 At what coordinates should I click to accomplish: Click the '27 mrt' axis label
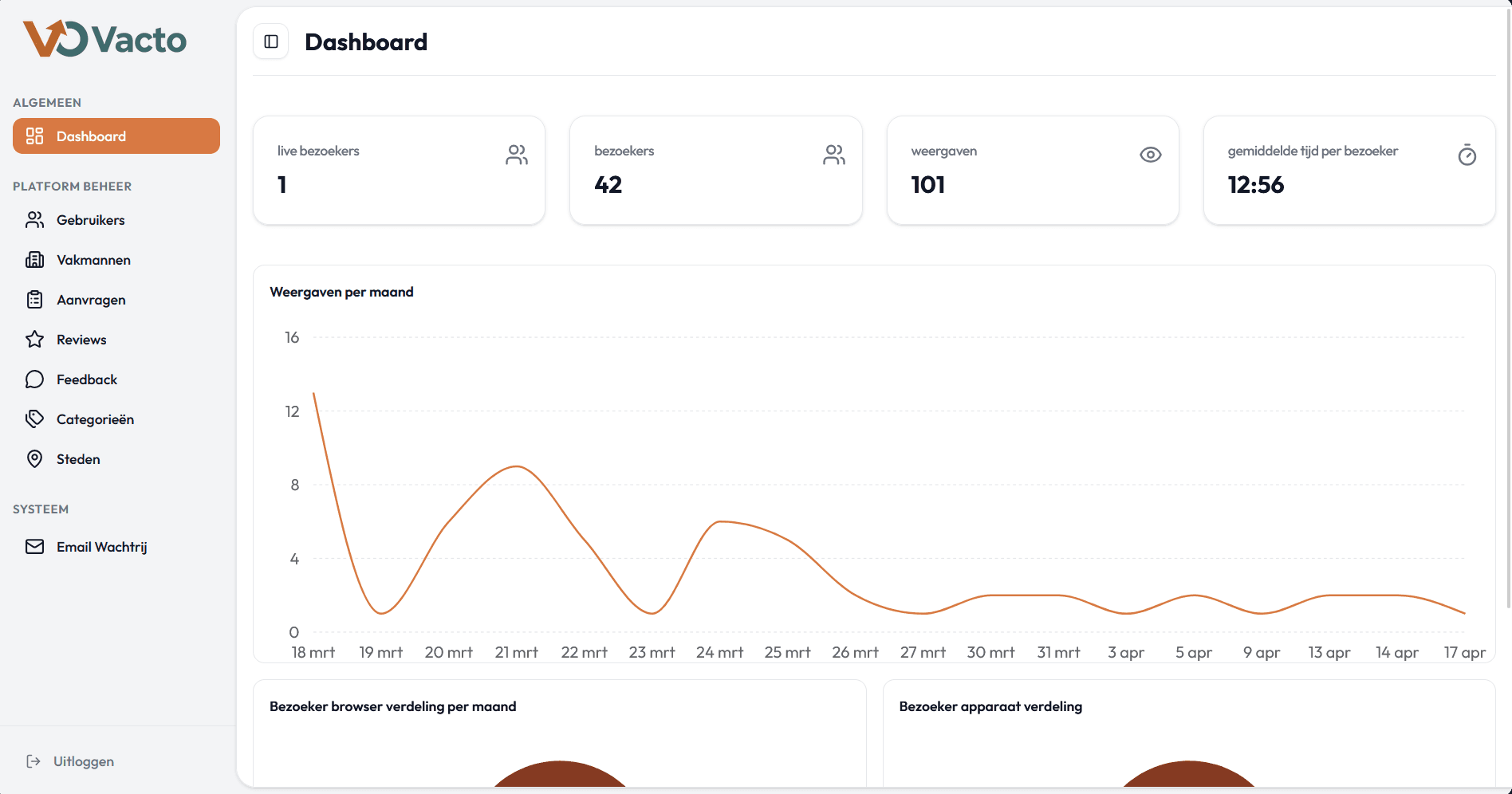click(923, 652)
